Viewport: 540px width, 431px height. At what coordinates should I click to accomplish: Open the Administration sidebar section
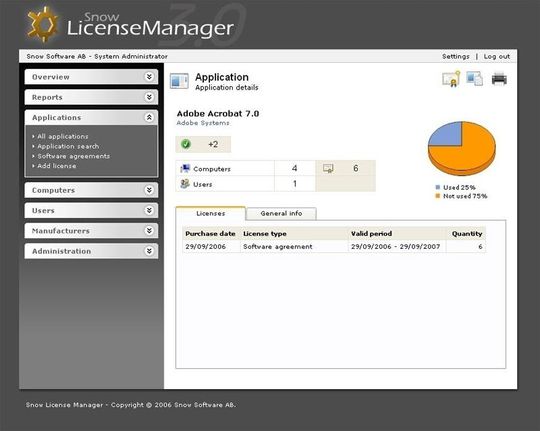pyautogui.click(x=91, y=251)
